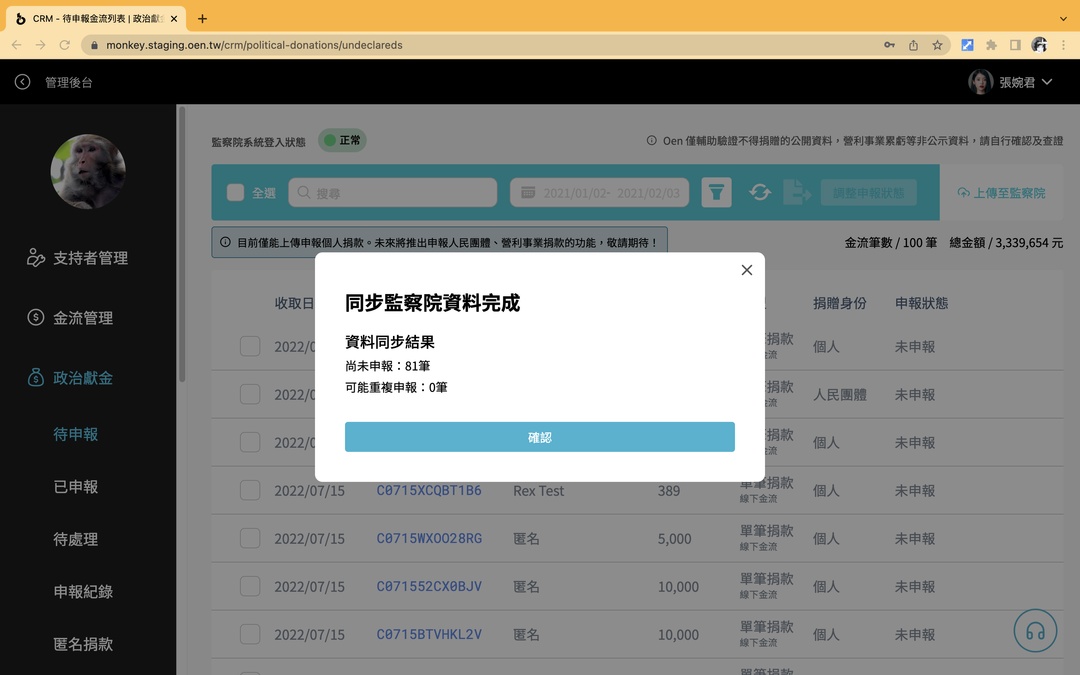
Task: Check the checkbox on the 人民團體 row
Action: (249, 394)
